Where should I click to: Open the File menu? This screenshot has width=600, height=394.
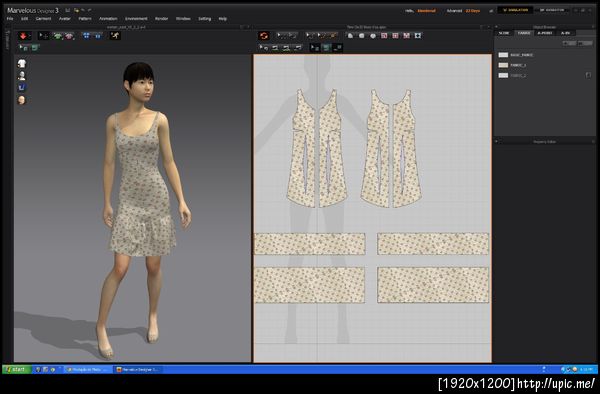10,19
